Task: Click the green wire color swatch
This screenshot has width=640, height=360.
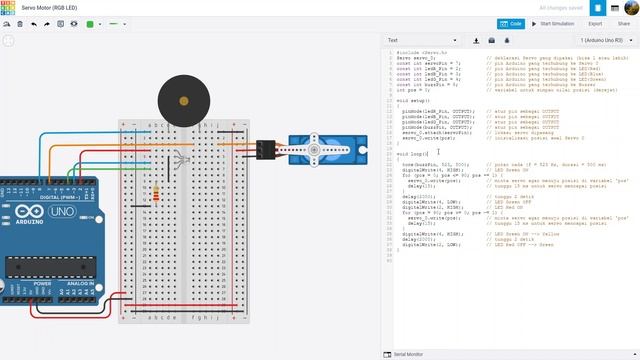Action: click(90, 24)
